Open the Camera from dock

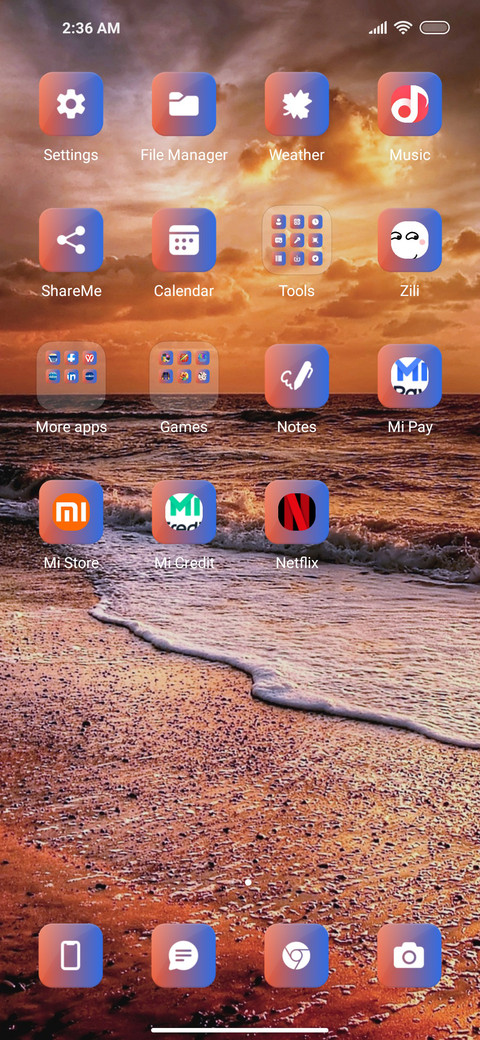[x=410, y=956]
